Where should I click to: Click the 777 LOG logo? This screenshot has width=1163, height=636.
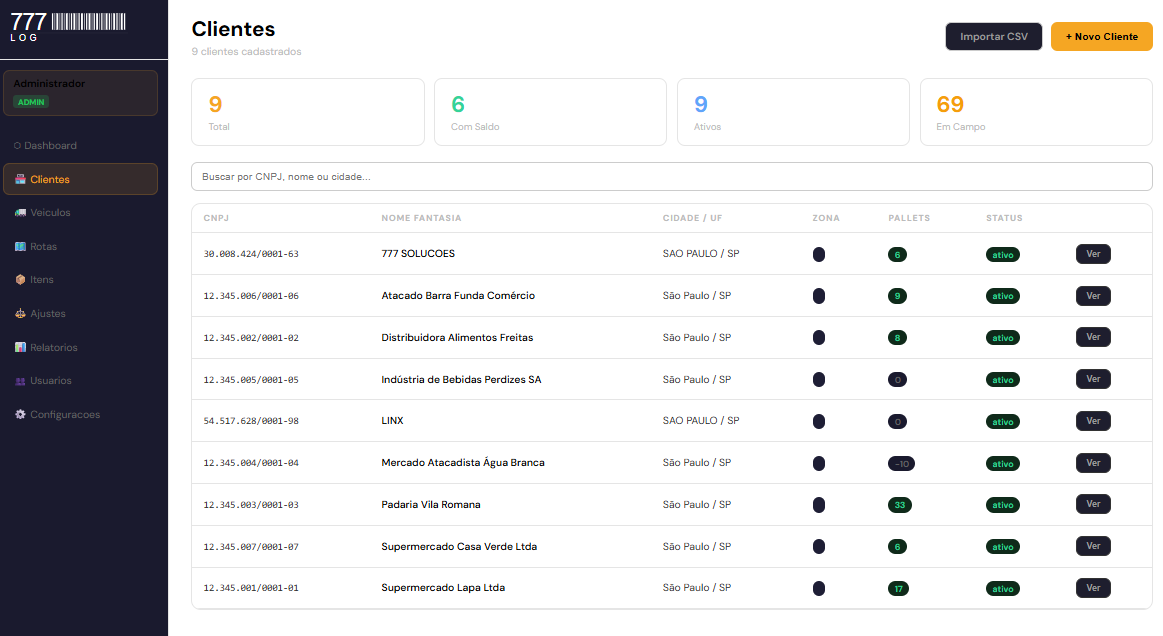68,27
